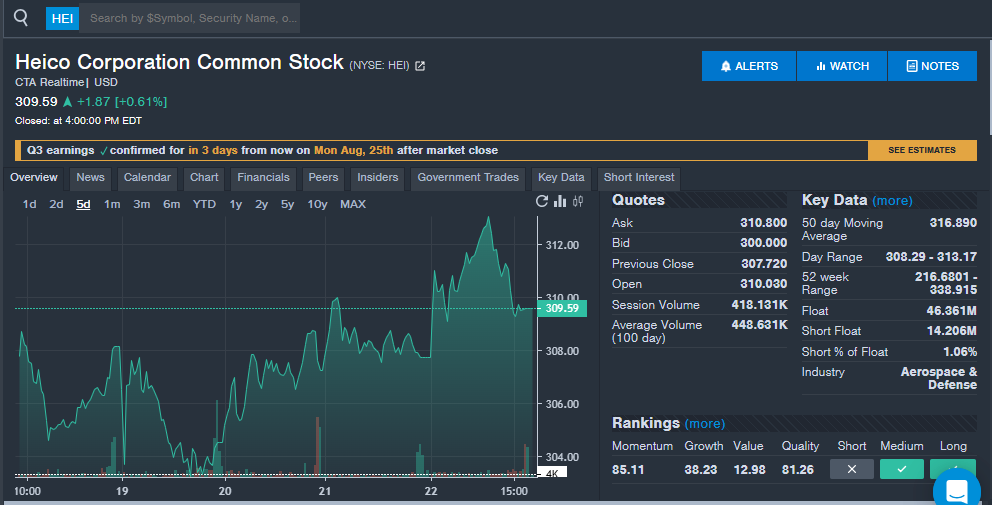The width and height of the screenshot is (992, 505).
Task: Click the Previous Close value 307.720
Action: [764, 264]
